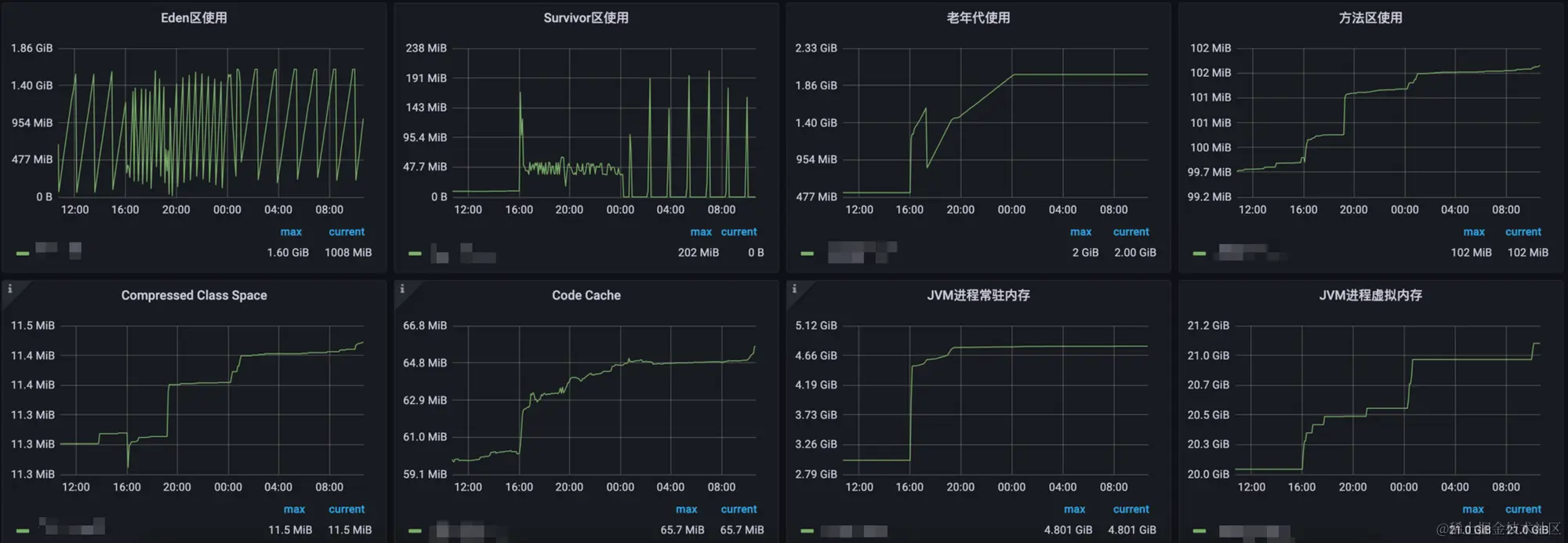Open the Survivor区使用 panel title menu
Screen dimensions: 1568x543
coord(586,17)
